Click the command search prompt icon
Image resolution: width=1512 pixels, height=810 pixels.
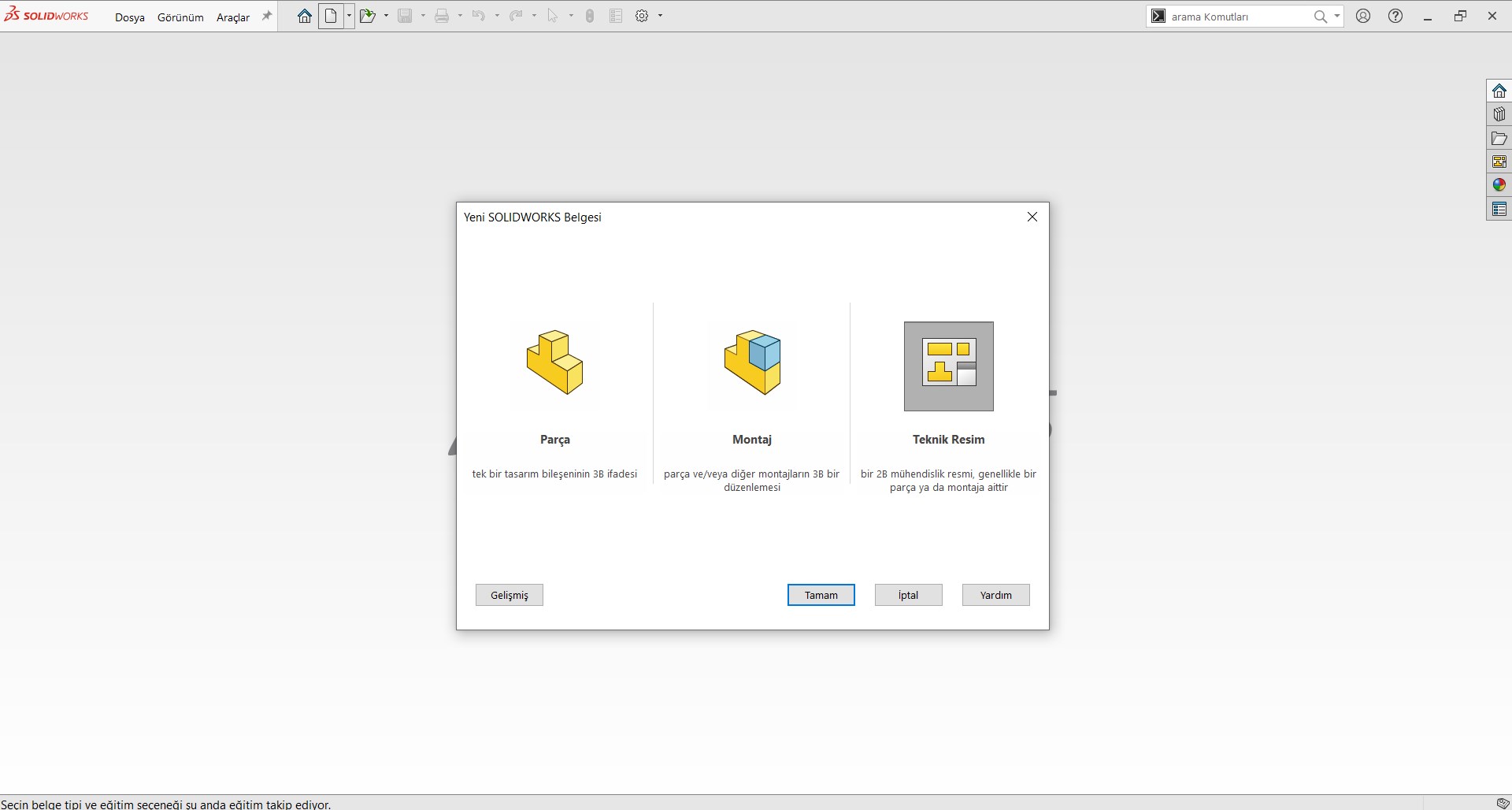[1158, 16]
